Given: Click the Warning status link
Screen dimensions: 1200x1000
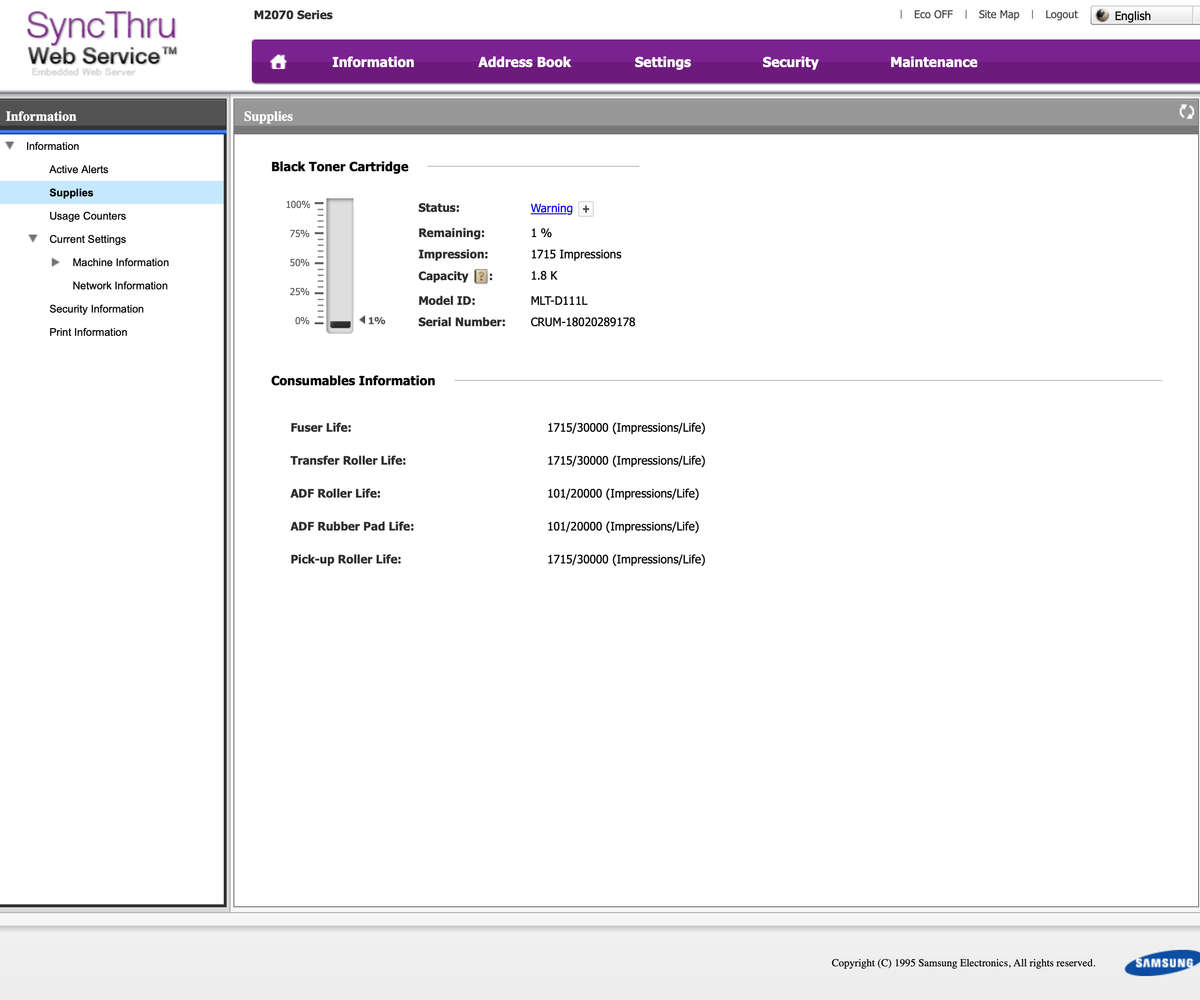Looking at the screenshot, I should click(x=551, y=208).
